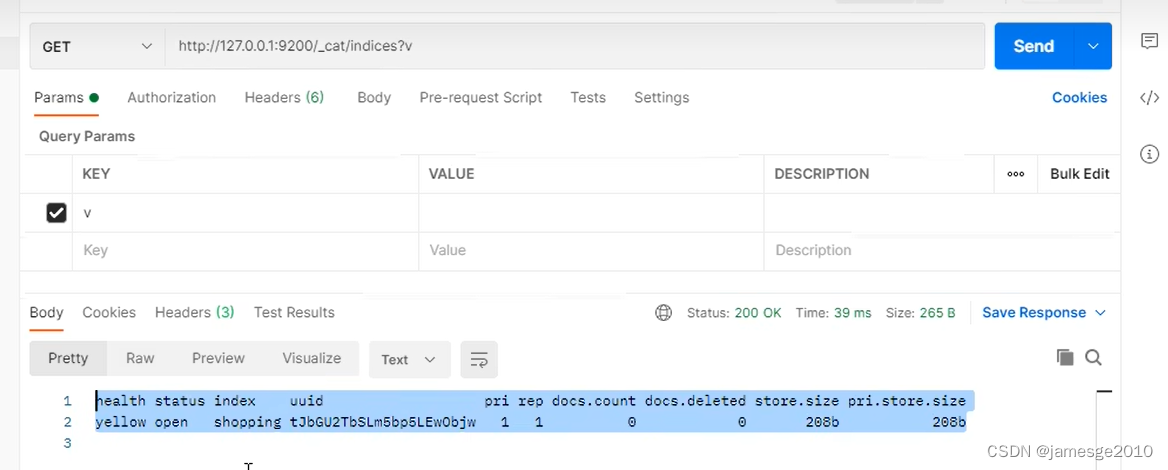The height and width of the screenshot is (470, 1168).
Task: Switch to the Params tab
Action: (66, 98)
